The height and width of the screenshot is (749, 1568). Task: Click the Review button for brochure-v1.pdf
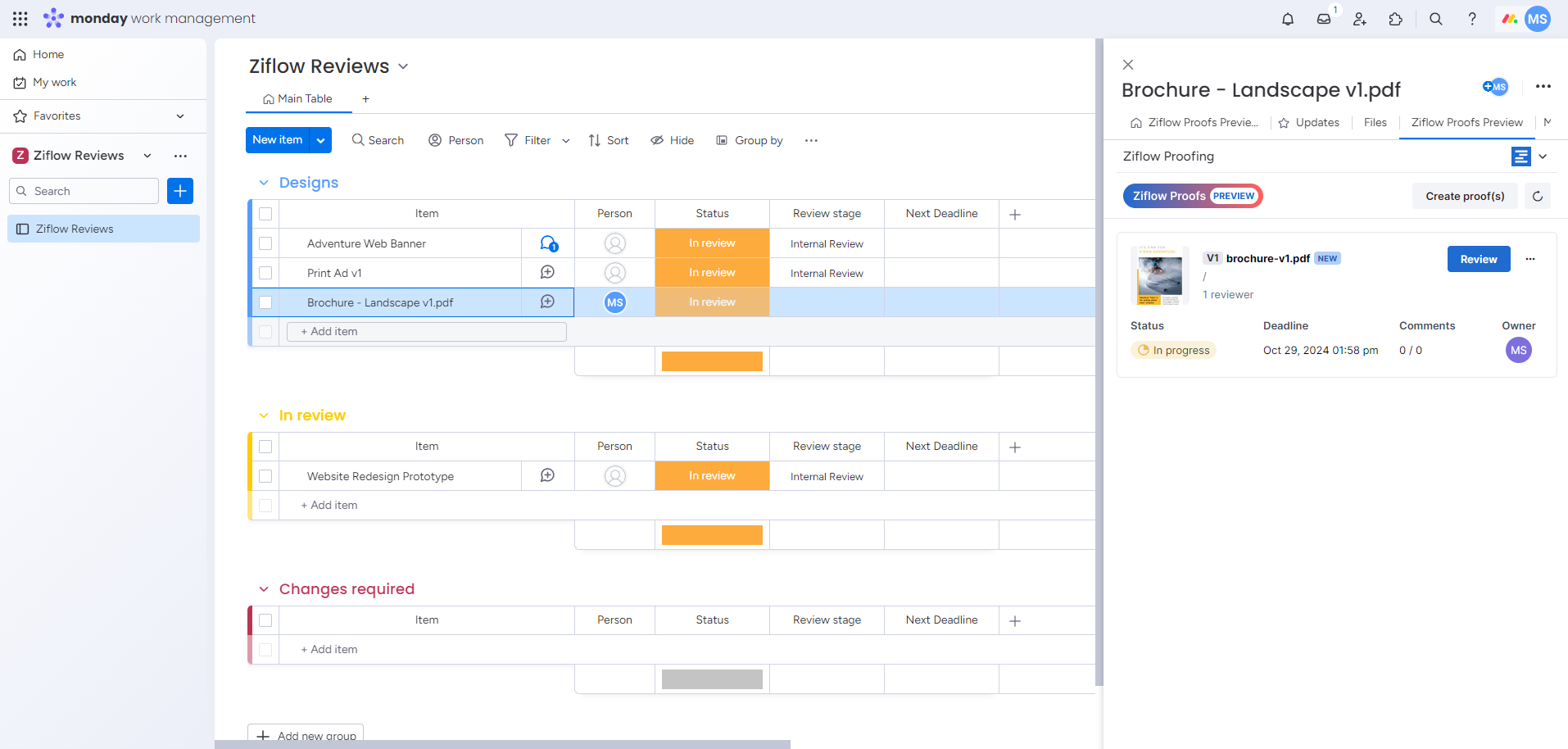[x=1478, y=259]
